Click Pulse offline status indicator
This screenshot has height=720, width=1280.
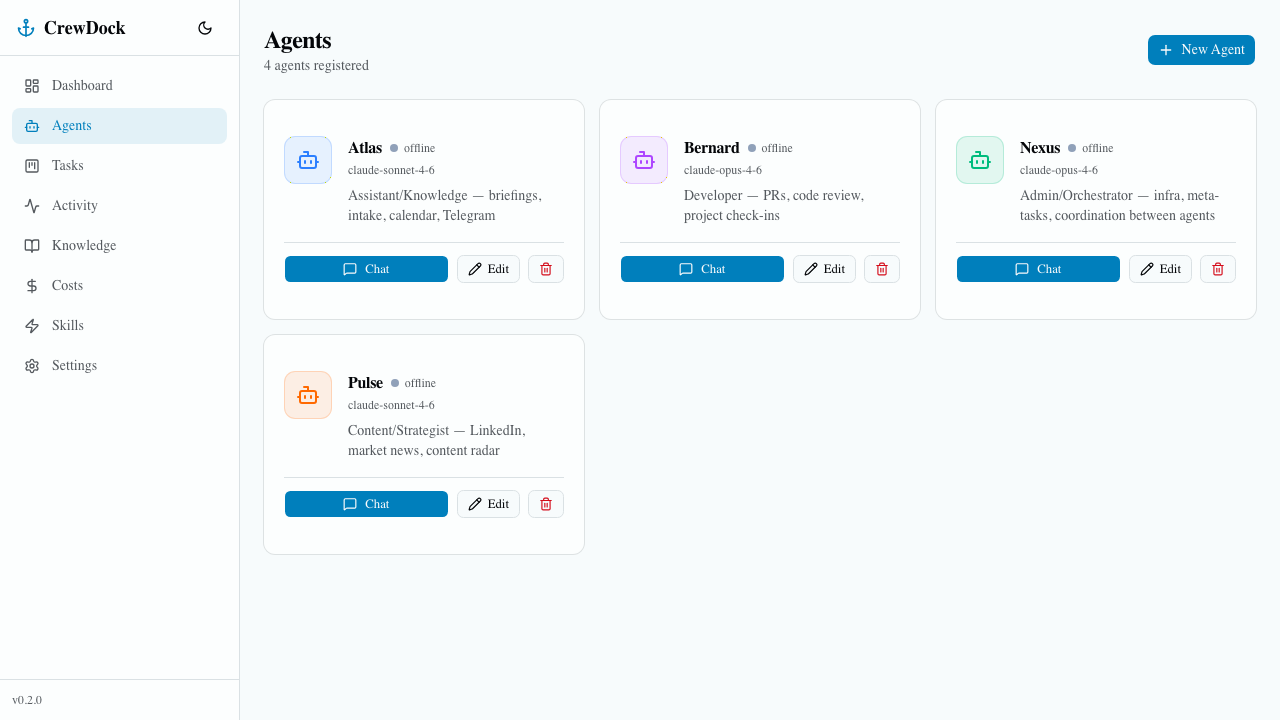point(414,383)
